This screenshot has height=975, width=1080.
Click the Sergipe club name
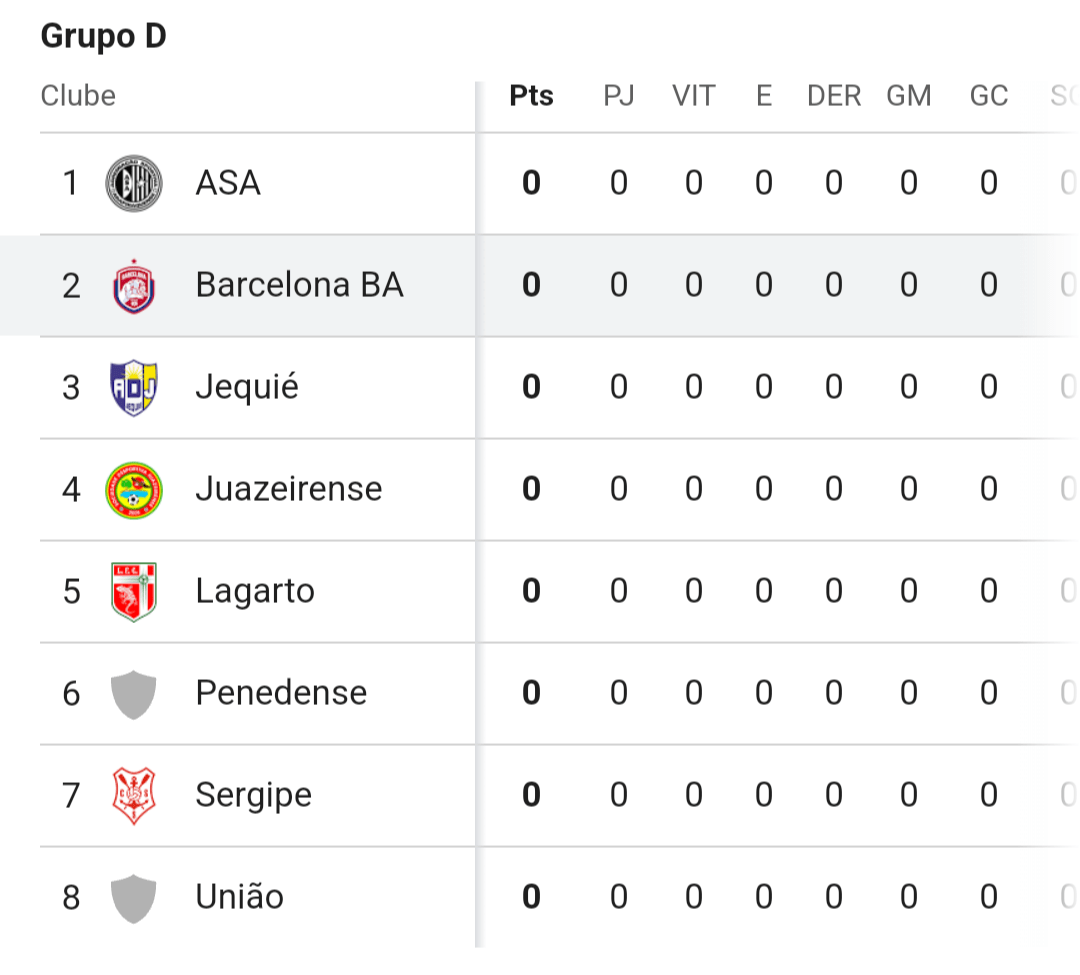253,795
